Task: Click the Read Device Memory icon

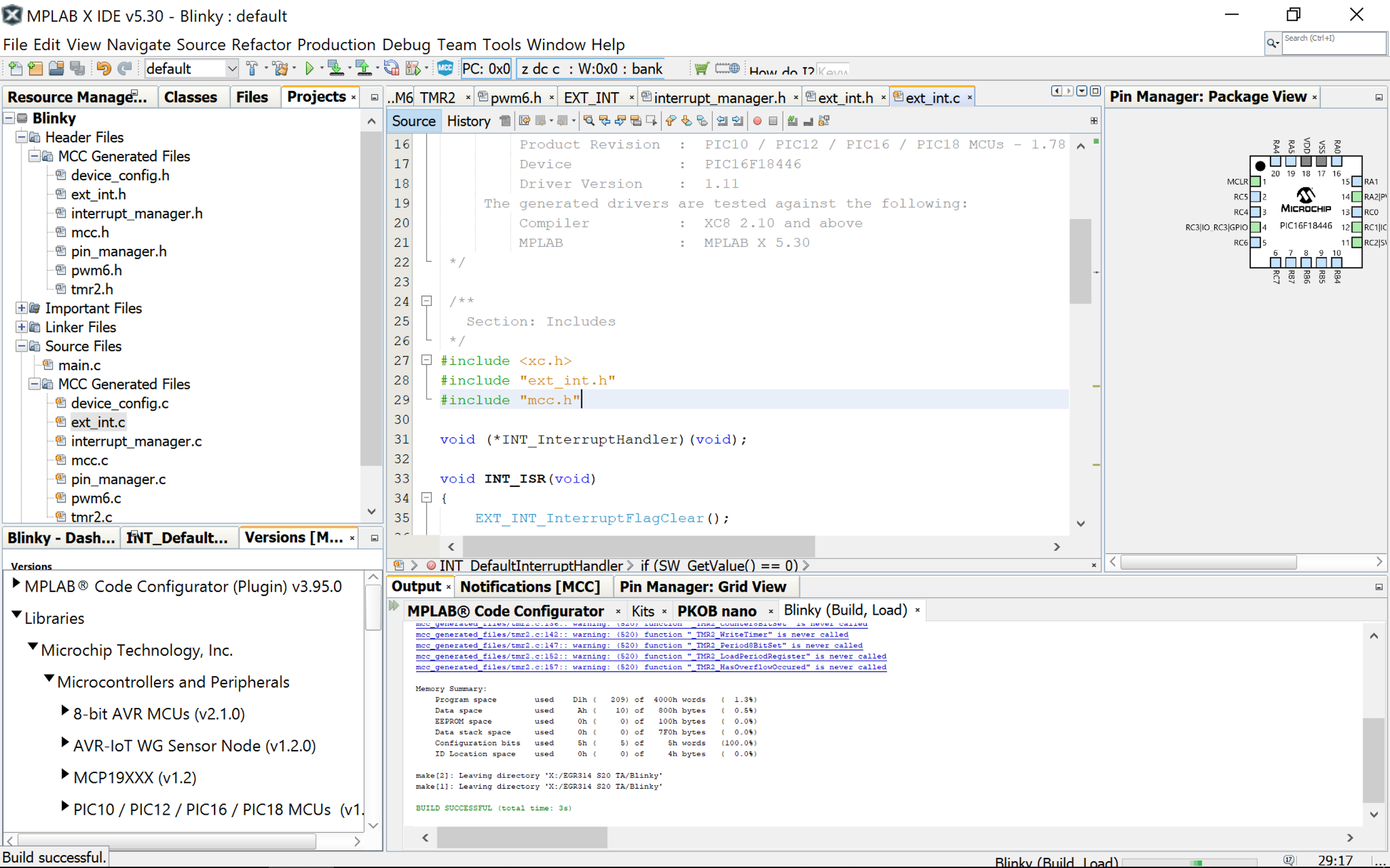Action: [x=364, y=69]
